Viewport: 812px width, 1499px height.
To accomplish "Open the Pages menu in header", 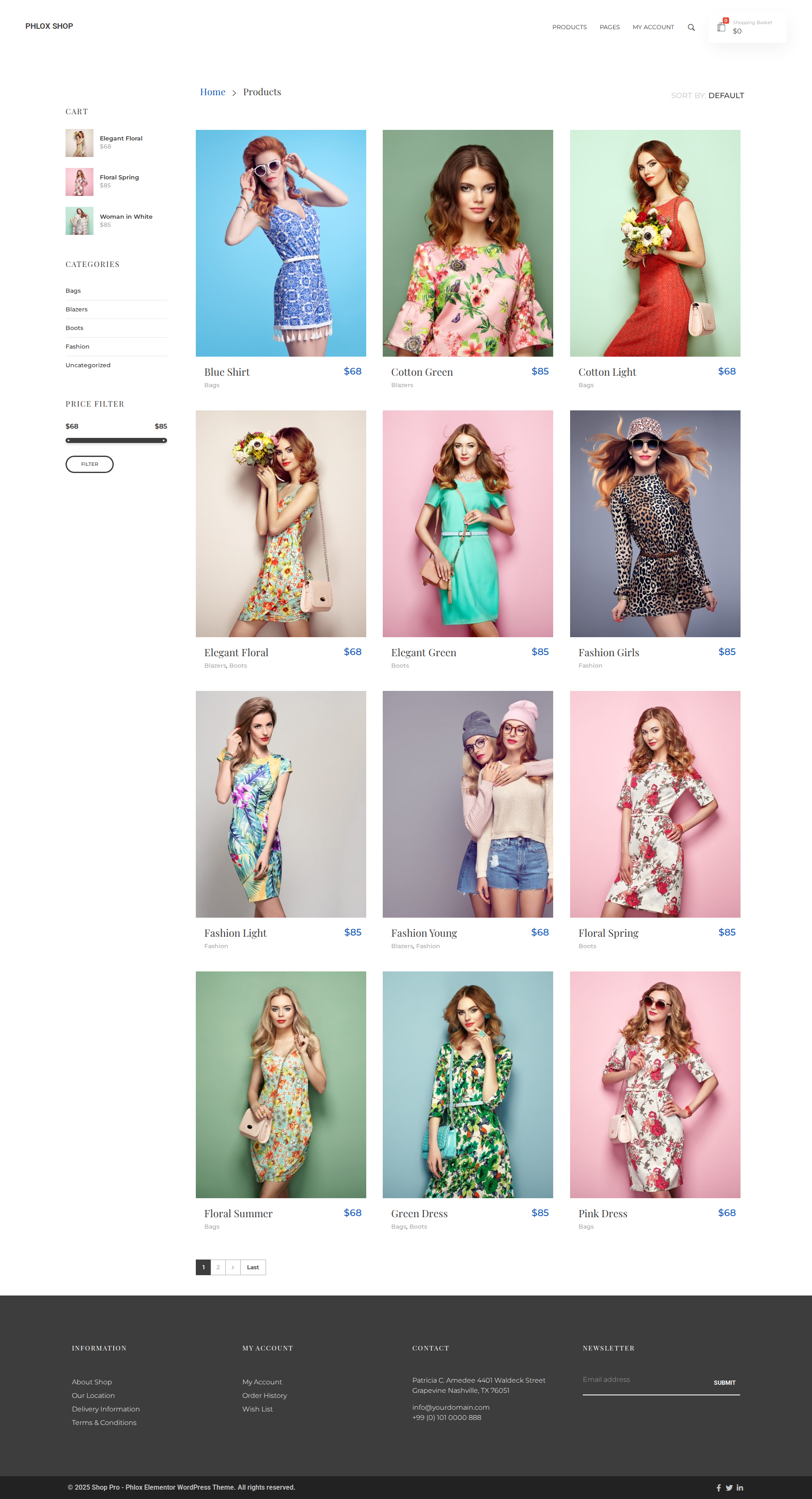I will pos(609,28).
